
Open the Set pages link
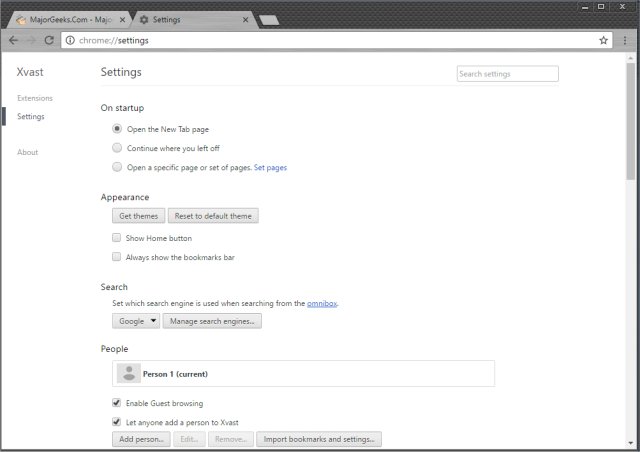pos(270,167)
